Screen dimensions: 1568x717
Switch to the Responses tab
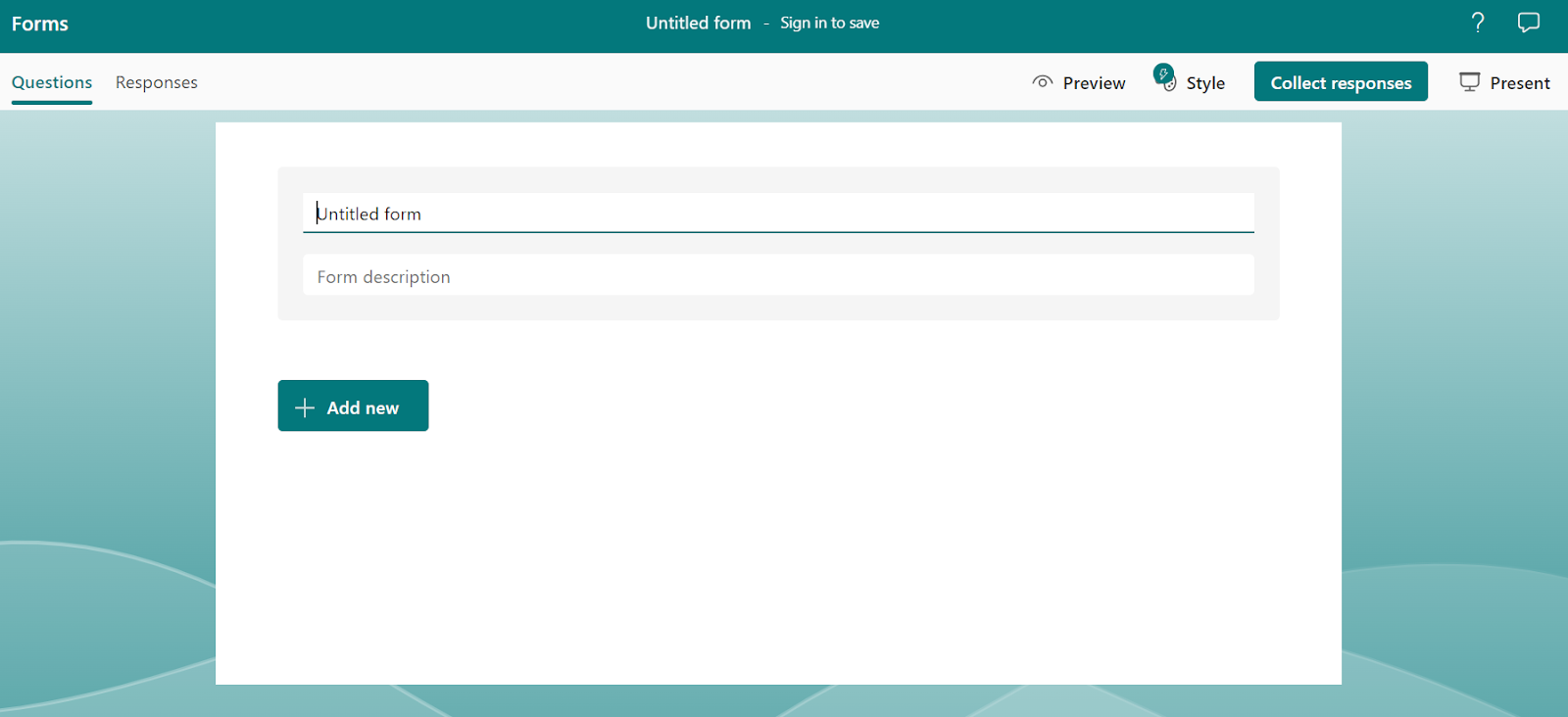[157, 82]
